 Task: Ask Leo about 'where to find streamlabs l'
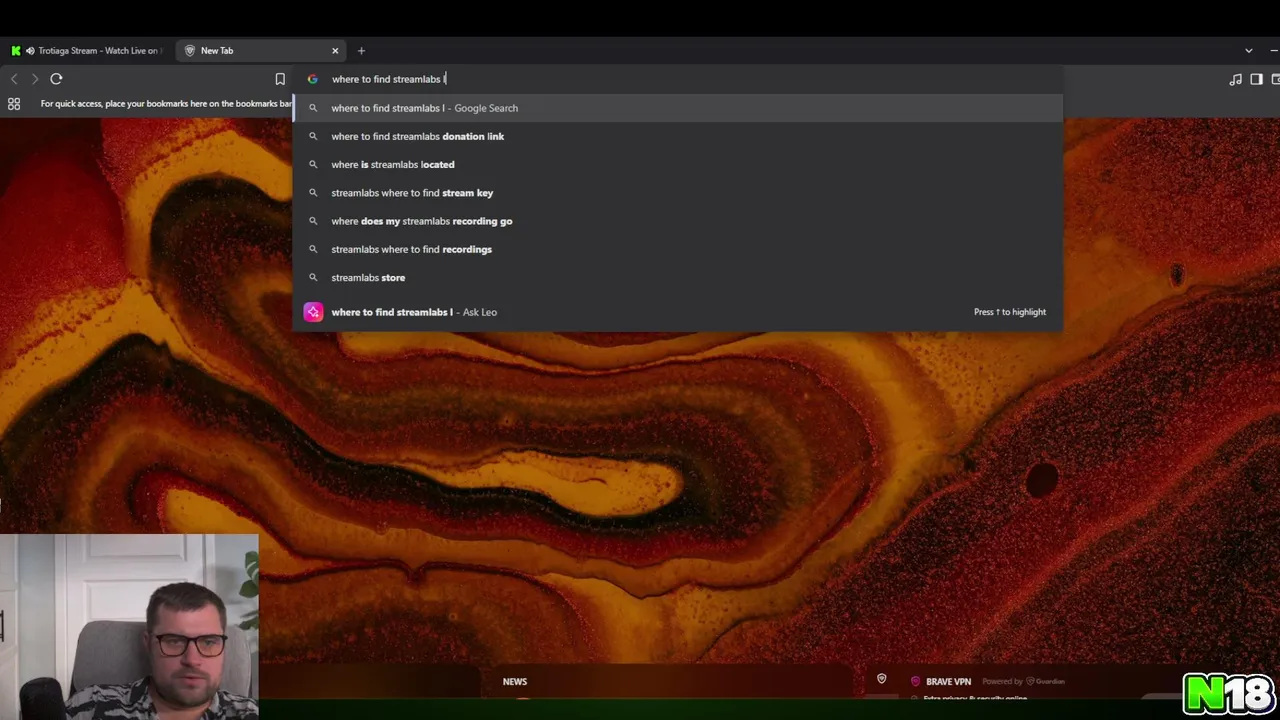[x=678, y=312]
